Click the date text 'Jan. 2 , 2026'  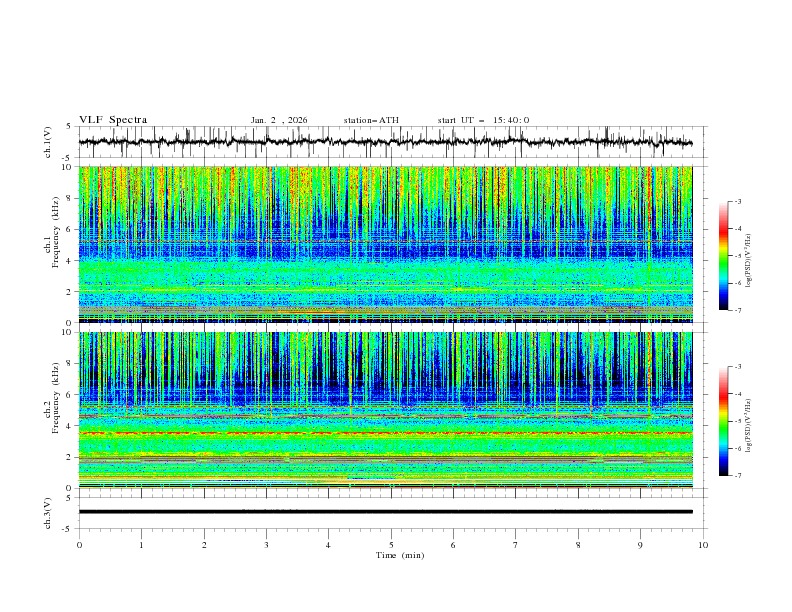click(x=279, y=120)
